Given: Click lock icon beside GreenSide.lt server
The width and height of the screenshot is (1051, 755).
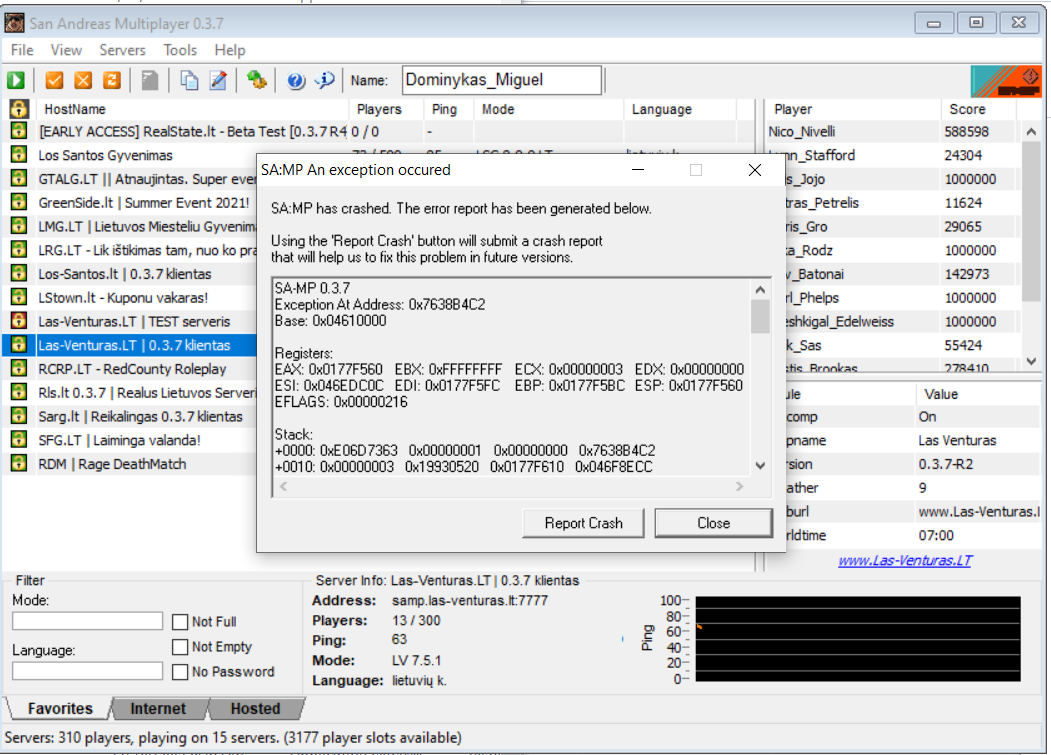Looking at the screenshot, I should (19, 202).
